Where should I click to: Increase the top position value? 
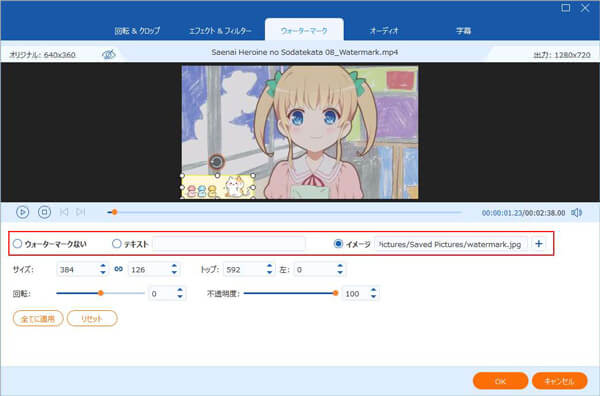point(269,266)
